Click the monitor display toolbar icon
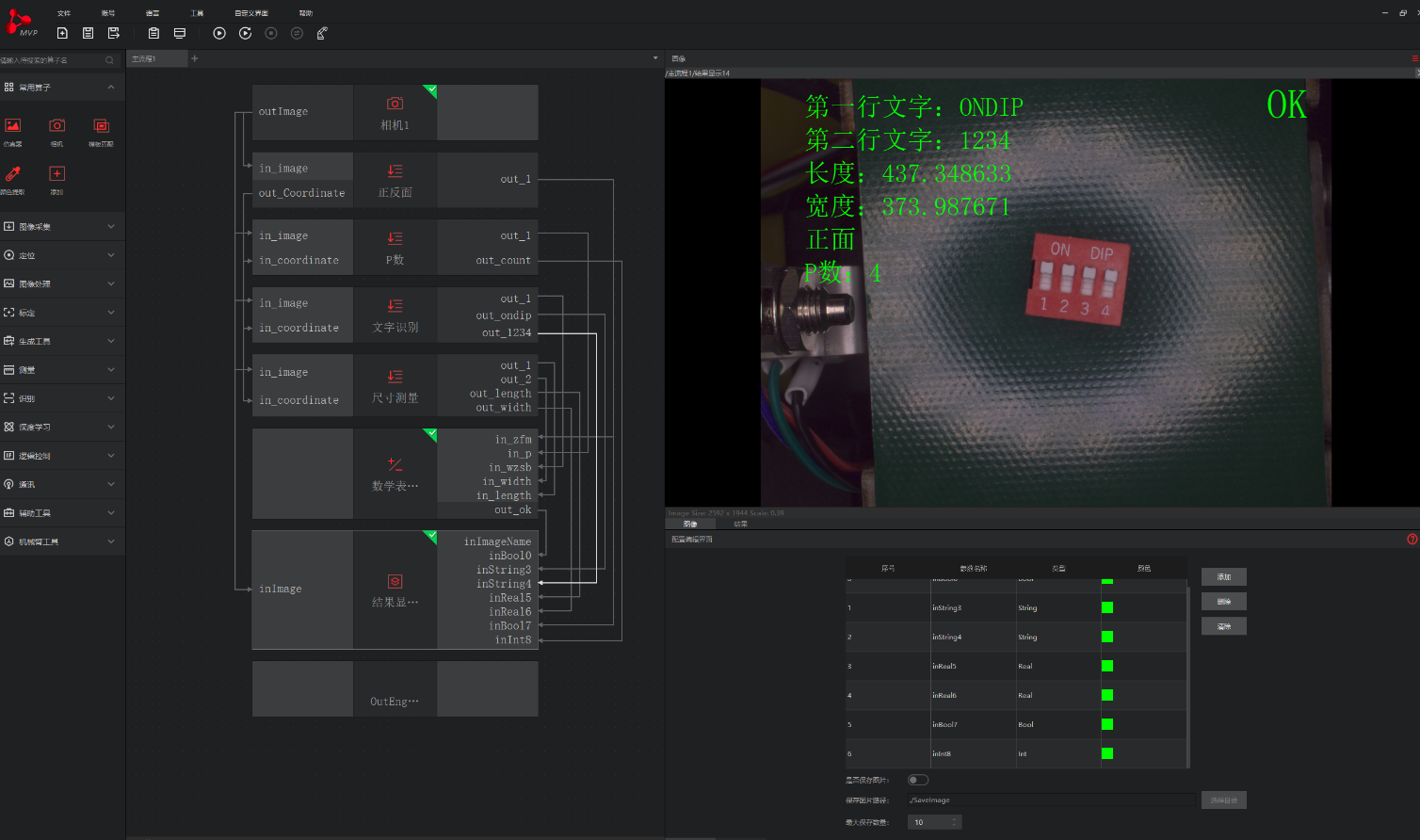Screen dimensions: 1420x840 tap(180, 33)
